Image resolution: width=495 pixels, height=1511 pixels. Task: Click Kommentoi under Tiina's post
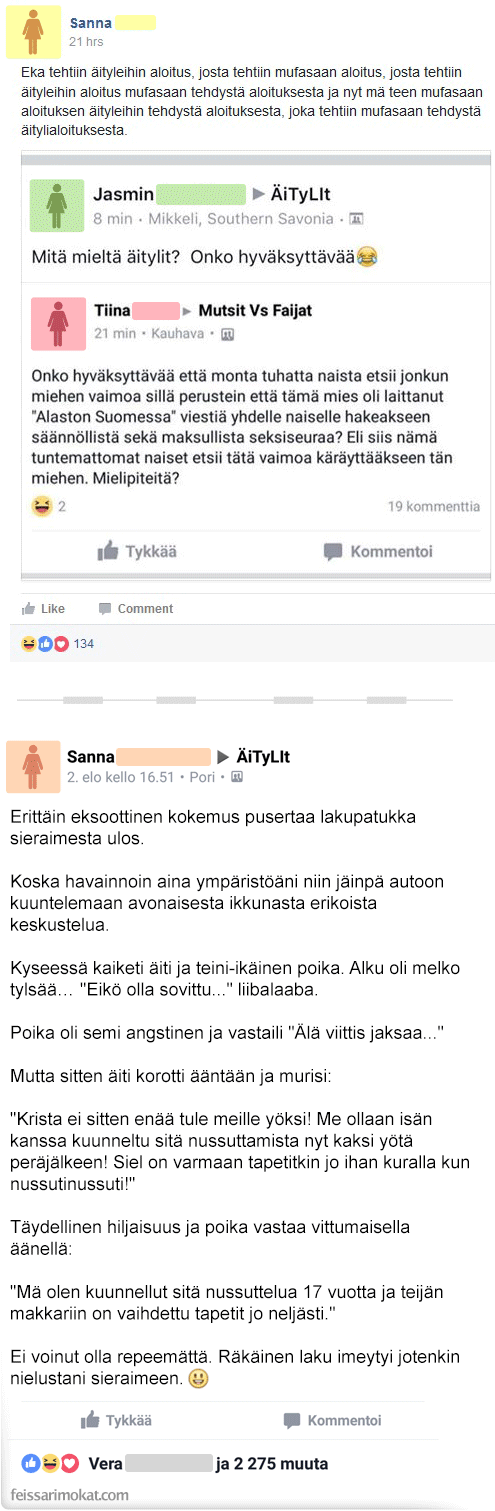pyautogui.click(x=378, y=551)
